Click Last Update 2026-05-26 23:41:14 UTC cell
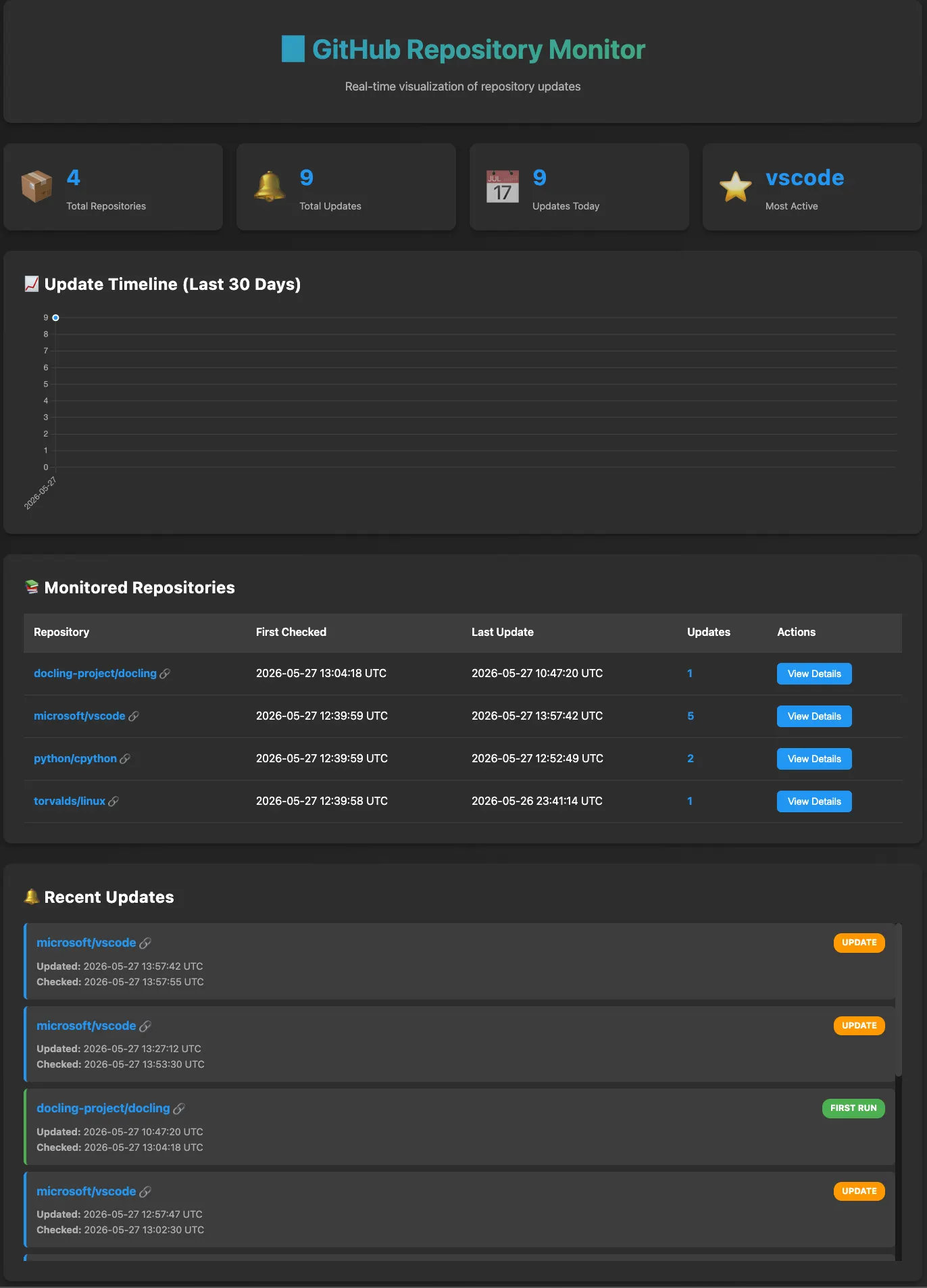927x1288 pixels. (x=537, y=801)
